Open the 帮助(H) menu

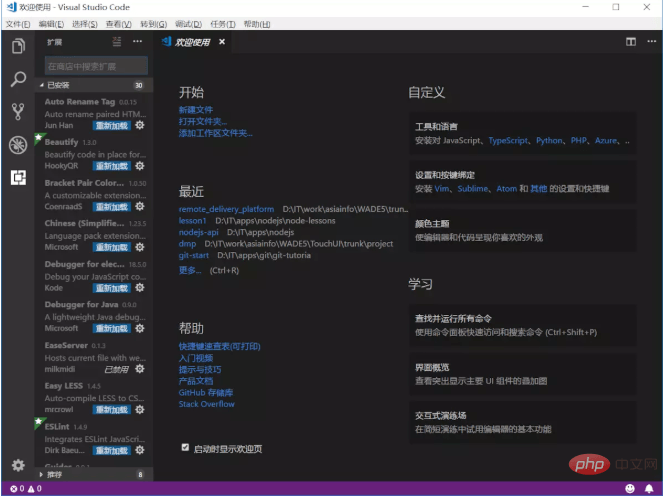pyautogui.click(x=257, y=24)
